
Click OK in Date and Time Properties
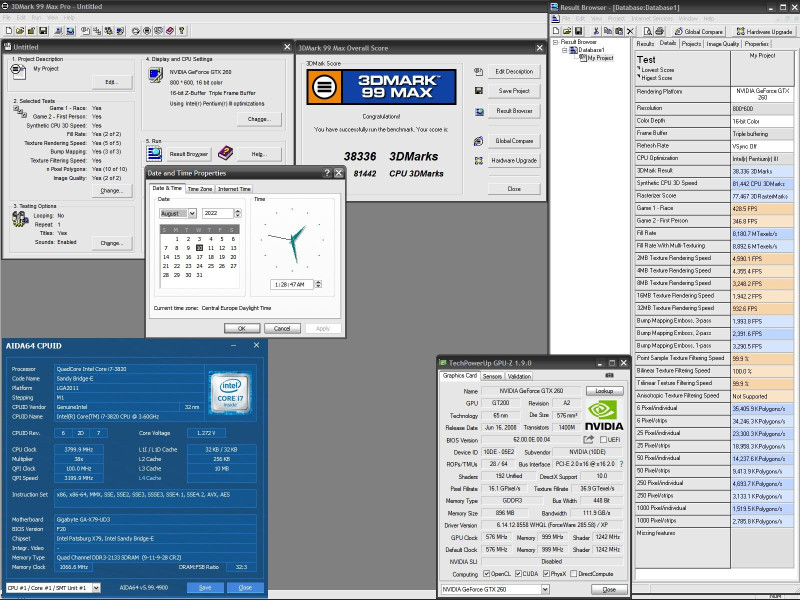pyautogui.click(x=242, y=328)
